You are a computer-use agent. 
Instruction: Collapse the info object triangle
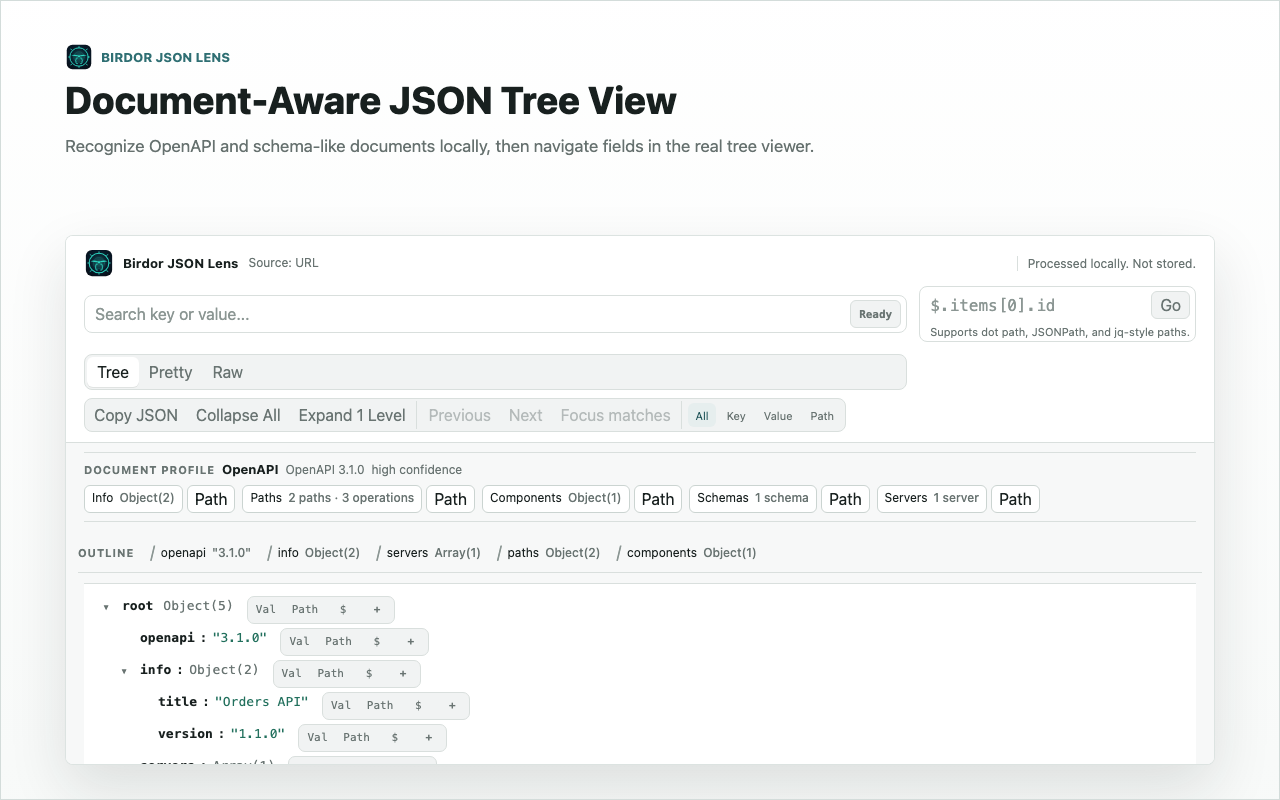click(124, 671)
